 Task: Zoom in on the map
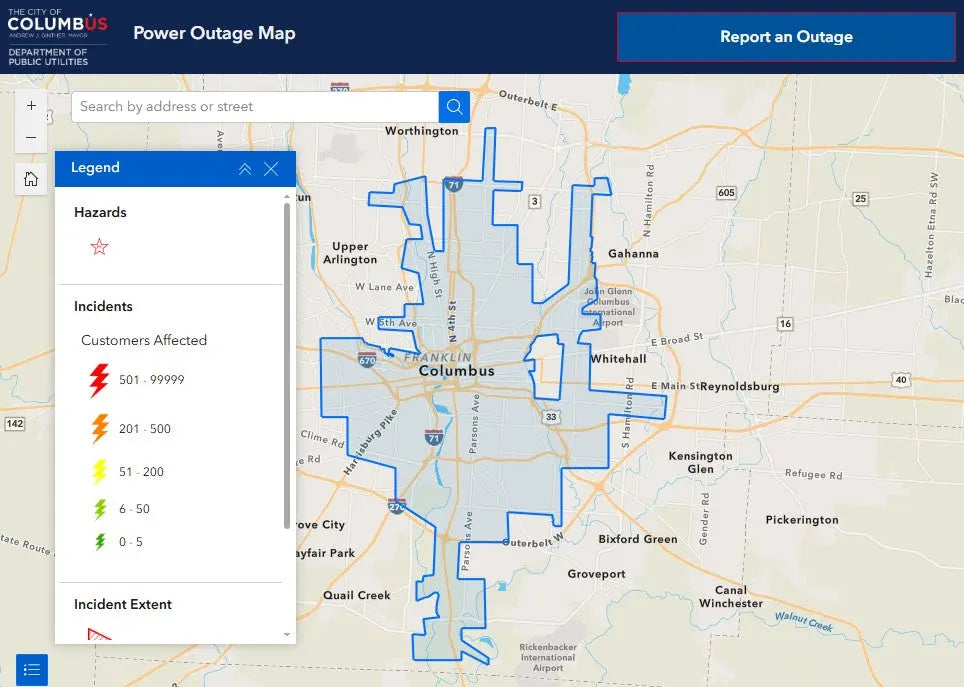click(x=31, y=106)
